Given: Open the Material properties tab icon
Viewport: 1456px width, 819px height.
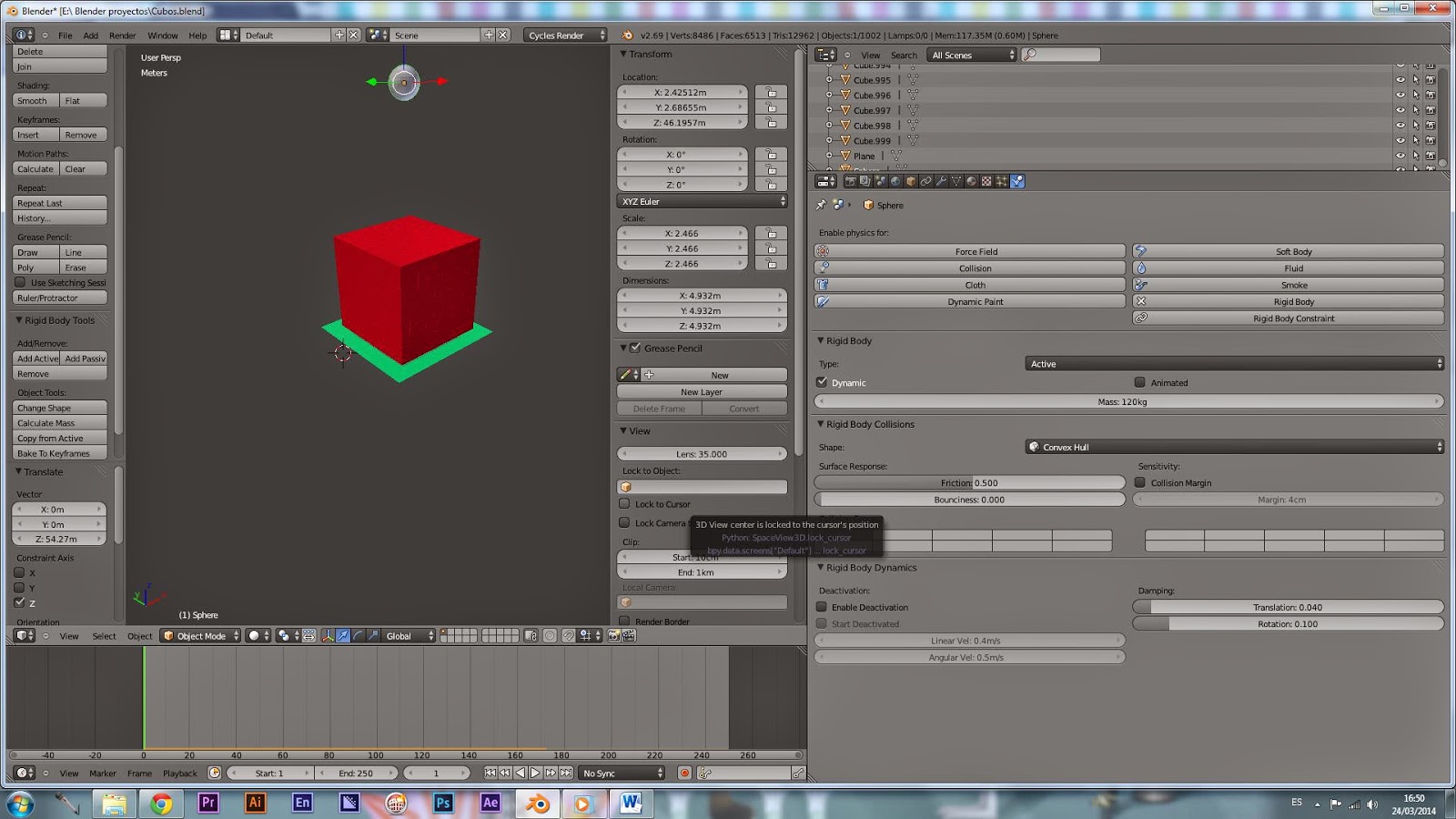Looking at the screenshot, I should point(971,181).
